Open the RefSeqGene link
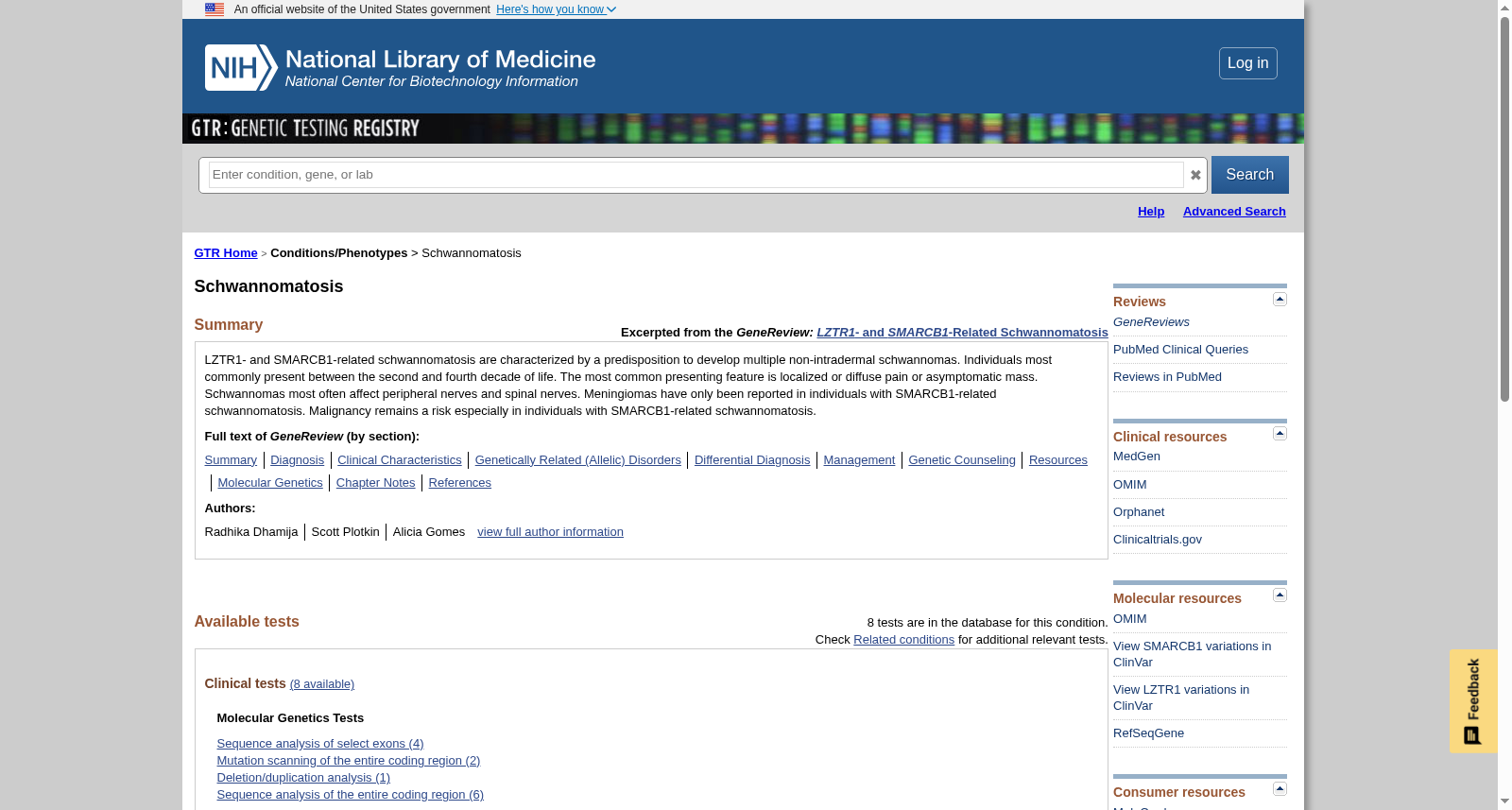The image size is (1512, 810). coord(1148,733)
